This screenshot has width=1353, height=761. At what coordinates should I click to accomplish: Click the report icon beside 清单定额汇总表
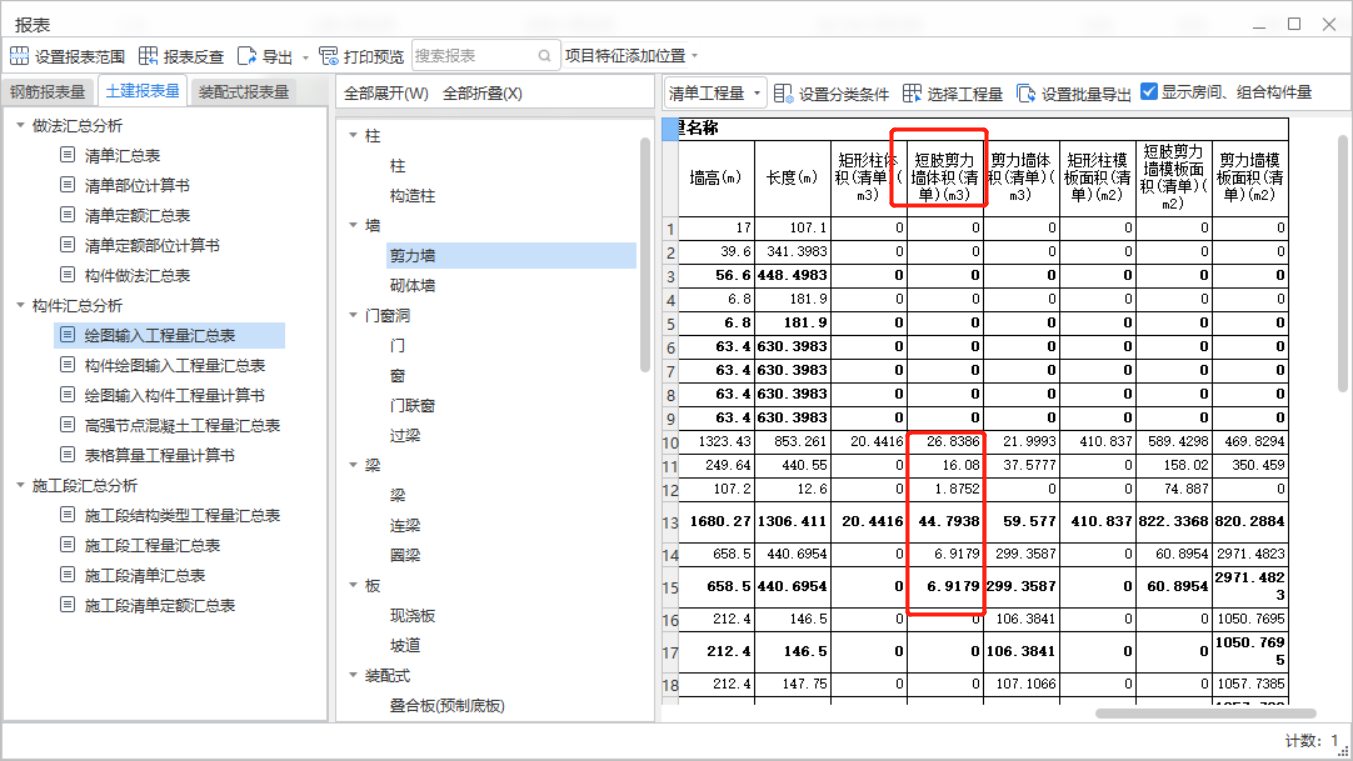tap(67, 215)
